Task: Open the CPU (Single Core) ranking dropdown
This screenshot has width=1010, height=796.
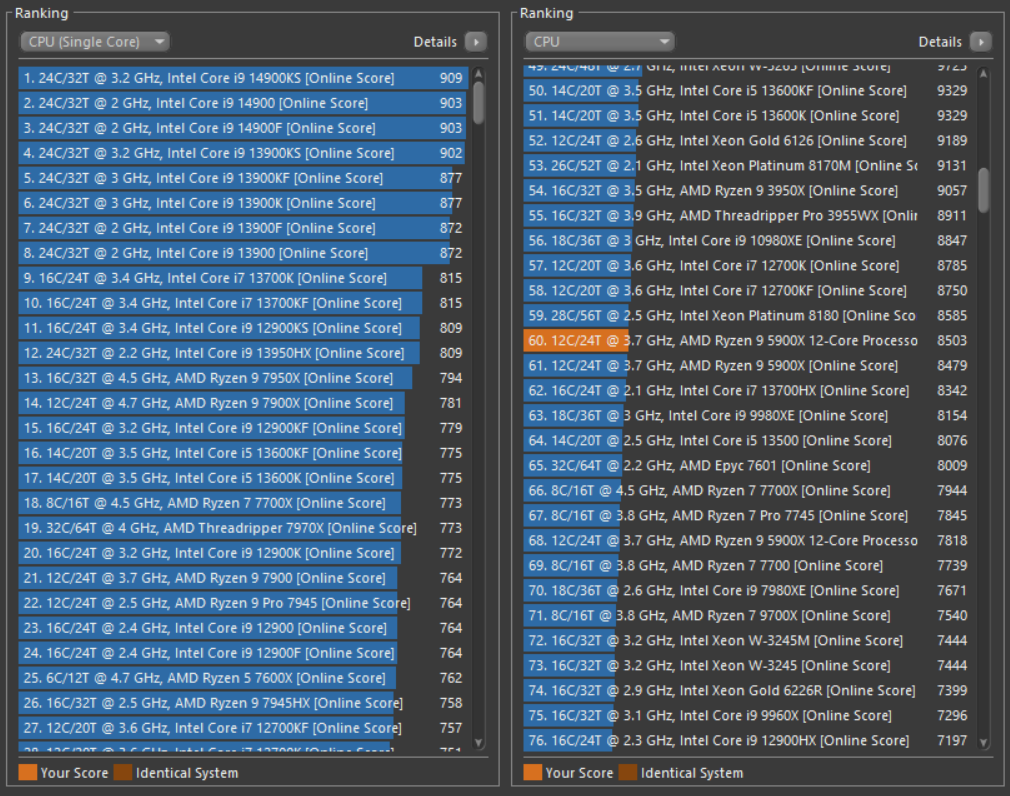Action: click(95, 42)
